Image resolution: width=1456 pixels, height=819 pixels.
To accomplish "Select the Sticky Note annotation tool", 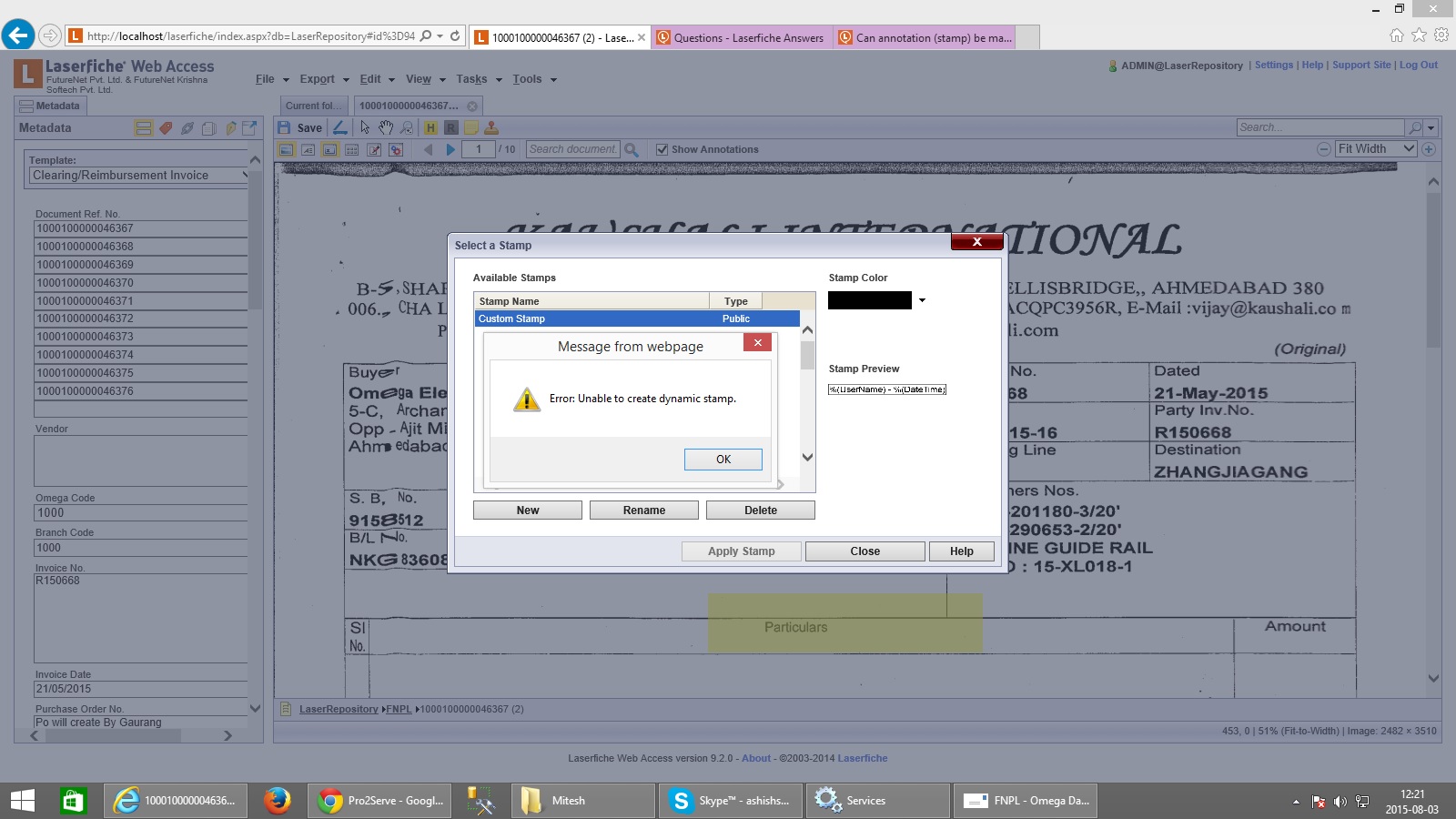I will [471, 128].
